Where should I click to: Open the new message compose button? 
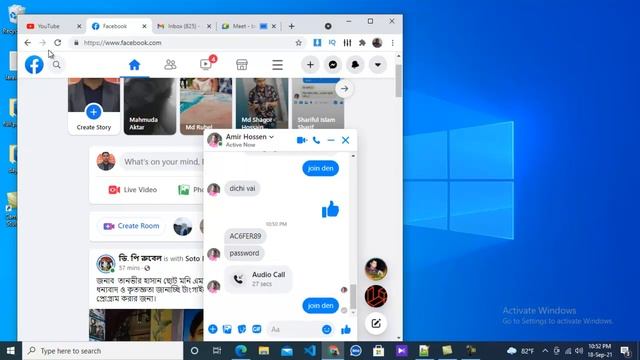pos(376,324)
